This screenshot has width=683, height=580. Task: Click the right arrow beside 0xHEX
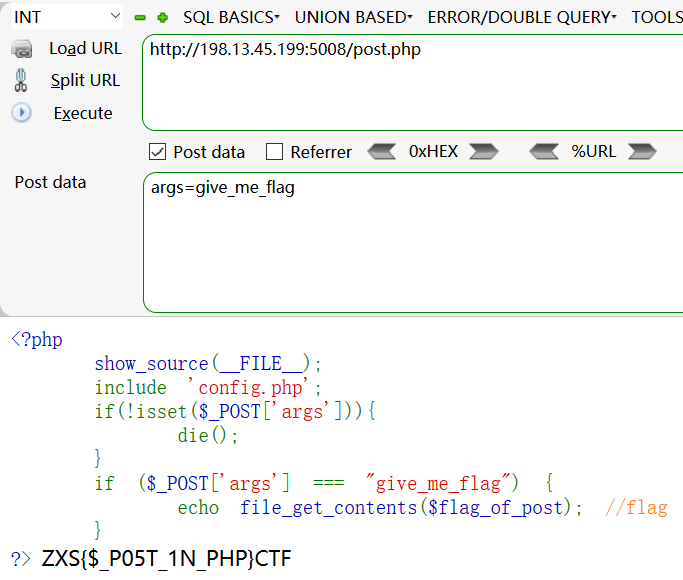484,152
